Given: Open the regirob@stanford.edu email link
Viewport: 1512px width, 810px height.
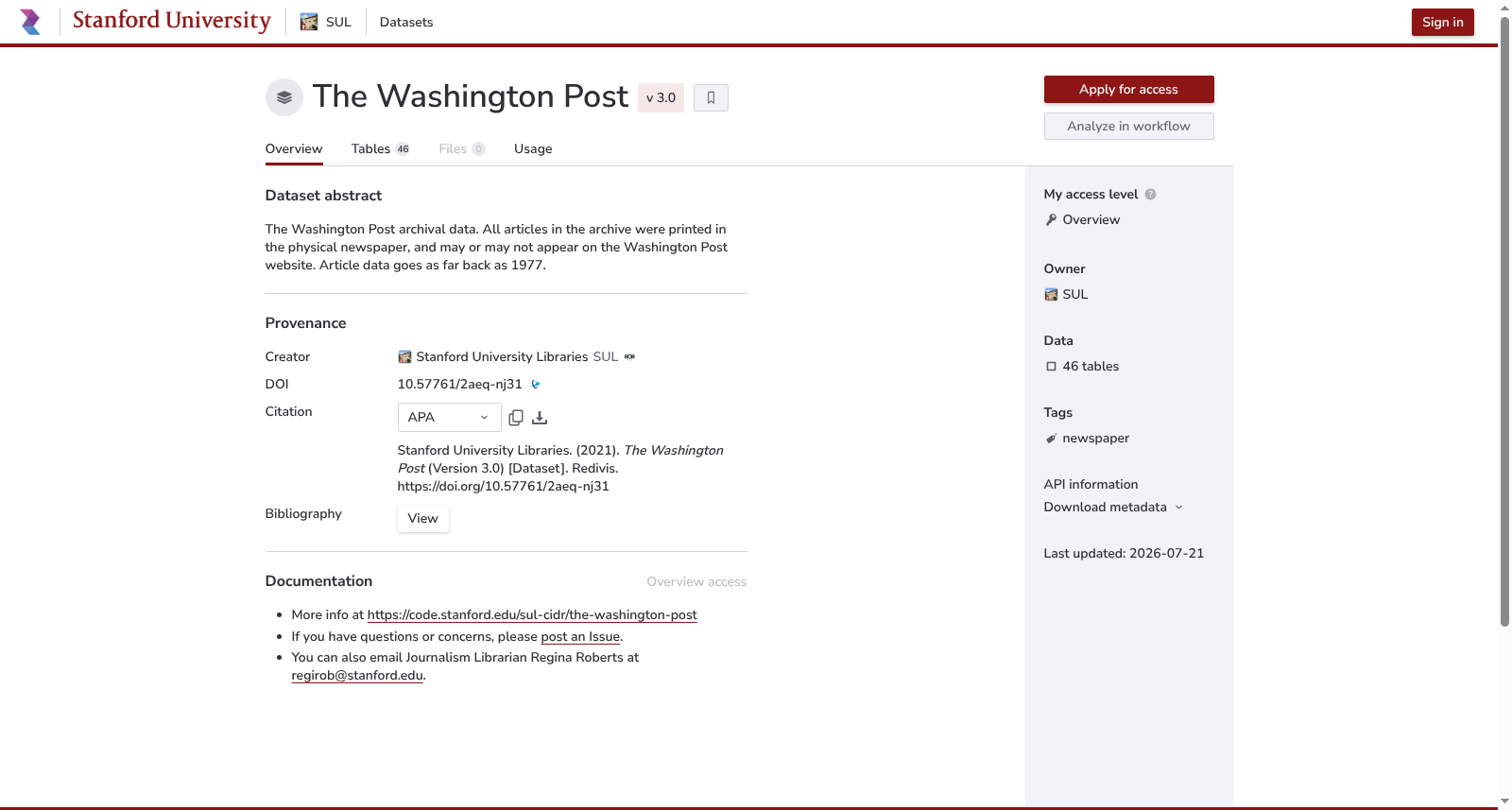Looking at the screenshot, I should pos(357,675).
